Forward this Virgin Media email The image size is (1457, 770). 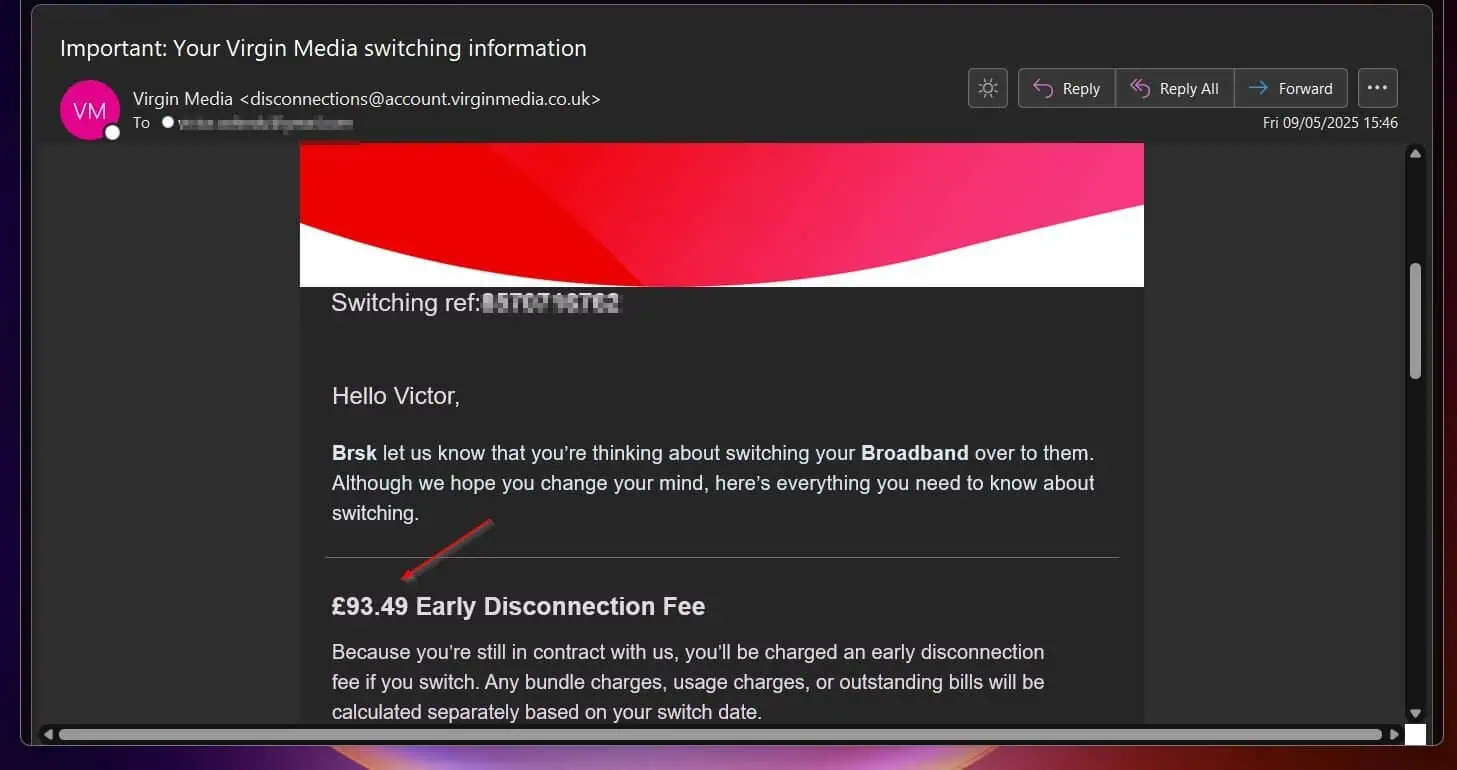1291,88
